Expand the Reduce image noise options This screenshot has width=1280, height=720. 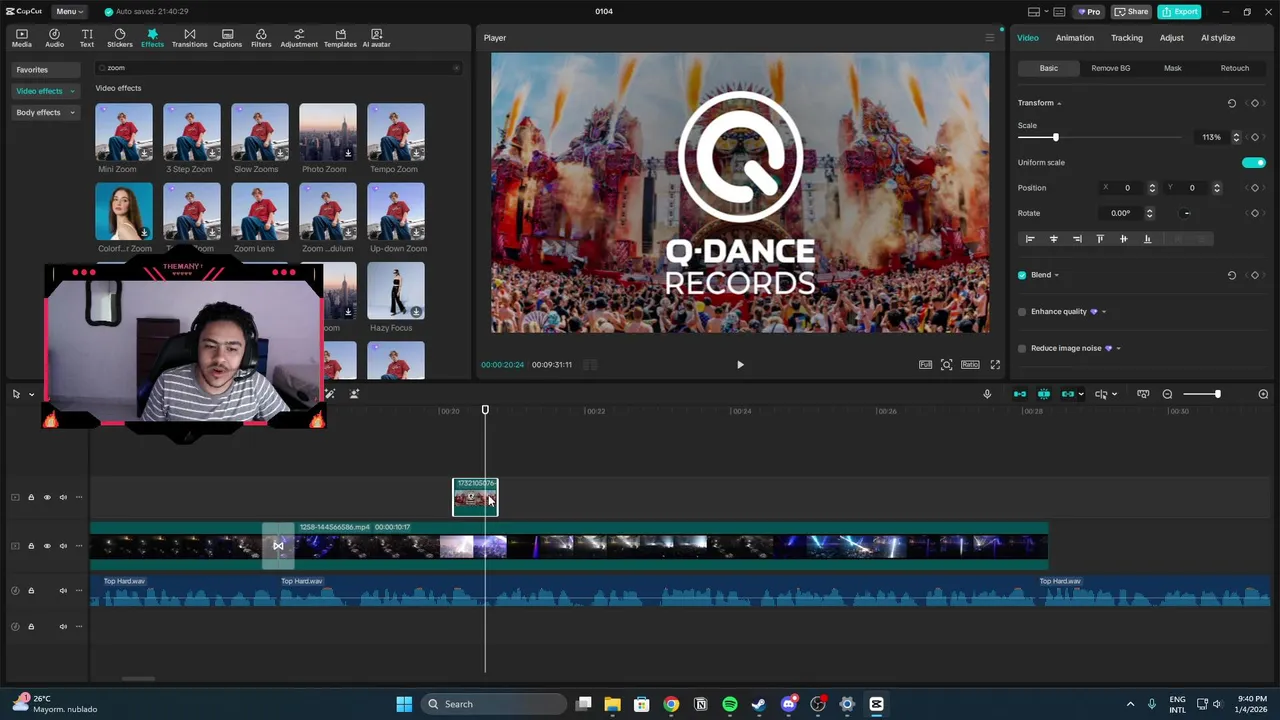[1118, 348]
